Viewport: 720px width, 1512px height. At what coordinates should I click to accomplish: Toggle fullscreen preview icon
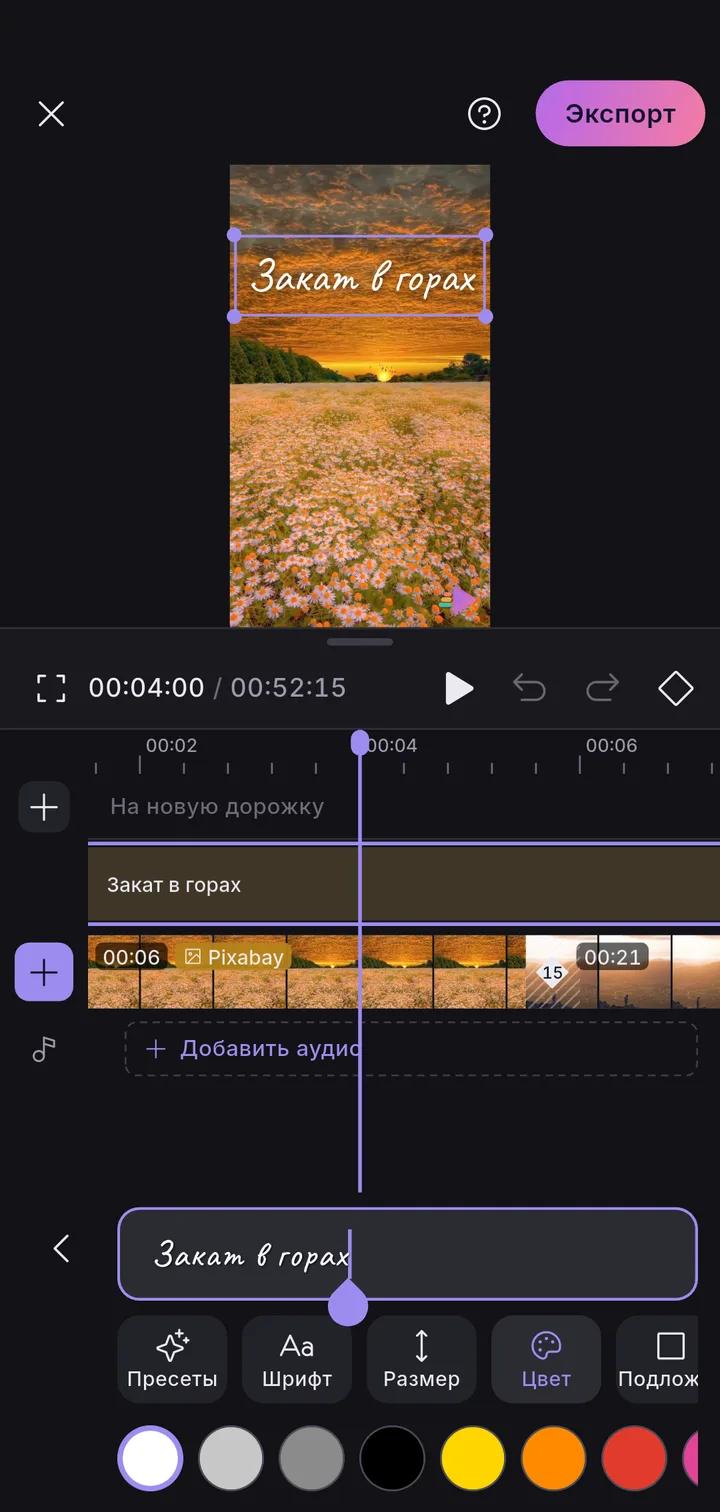pyautogui.click(x=51, y=688)
